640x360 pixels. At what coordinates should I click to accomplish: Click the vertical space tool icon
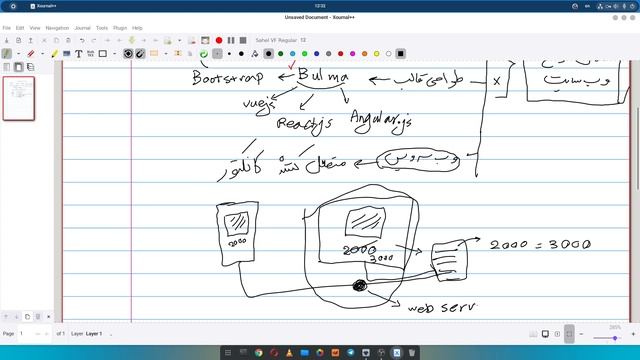[178, 53]
